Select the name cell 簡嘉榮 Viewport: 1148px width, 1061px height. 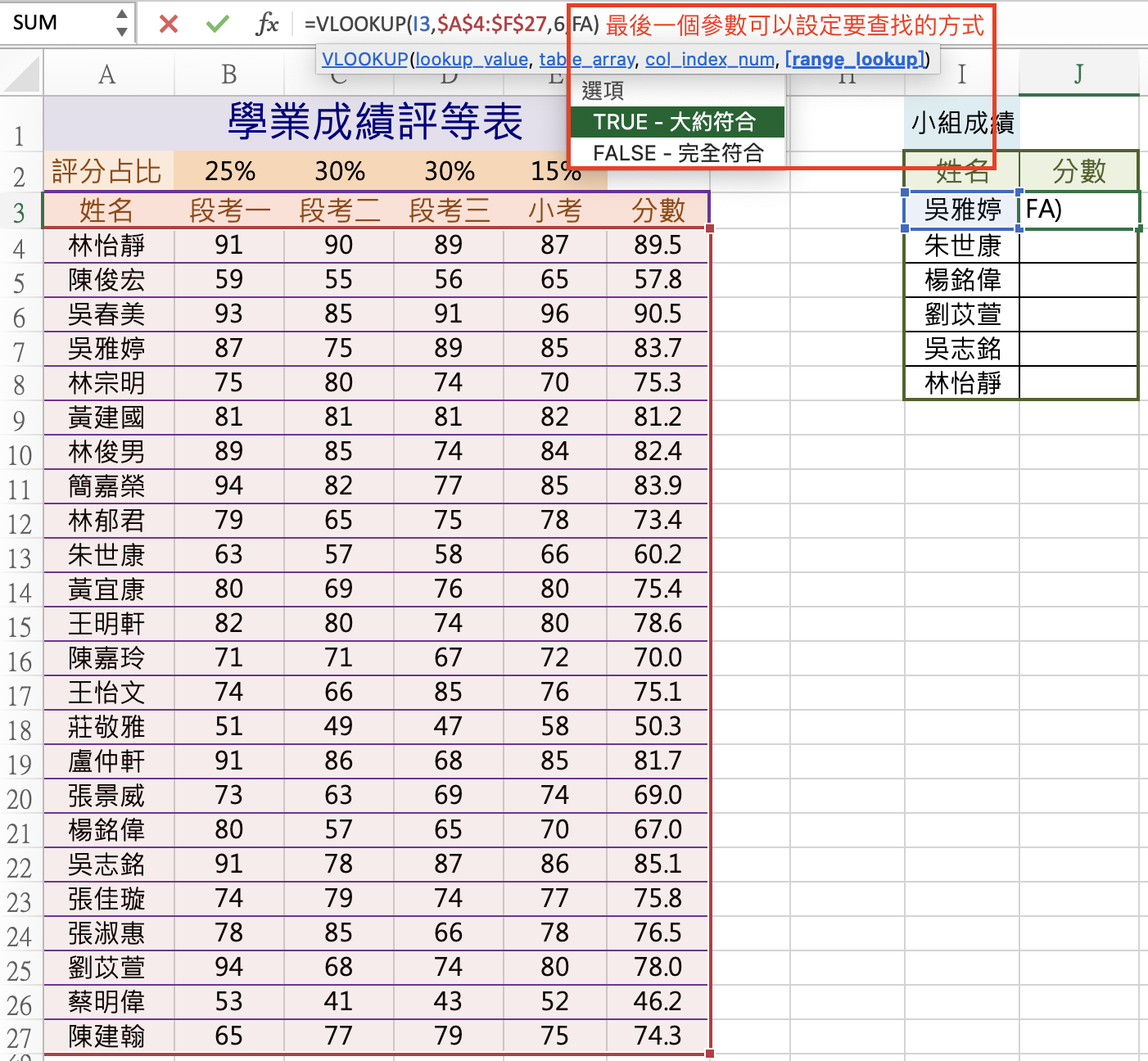(x=107, y=486)
